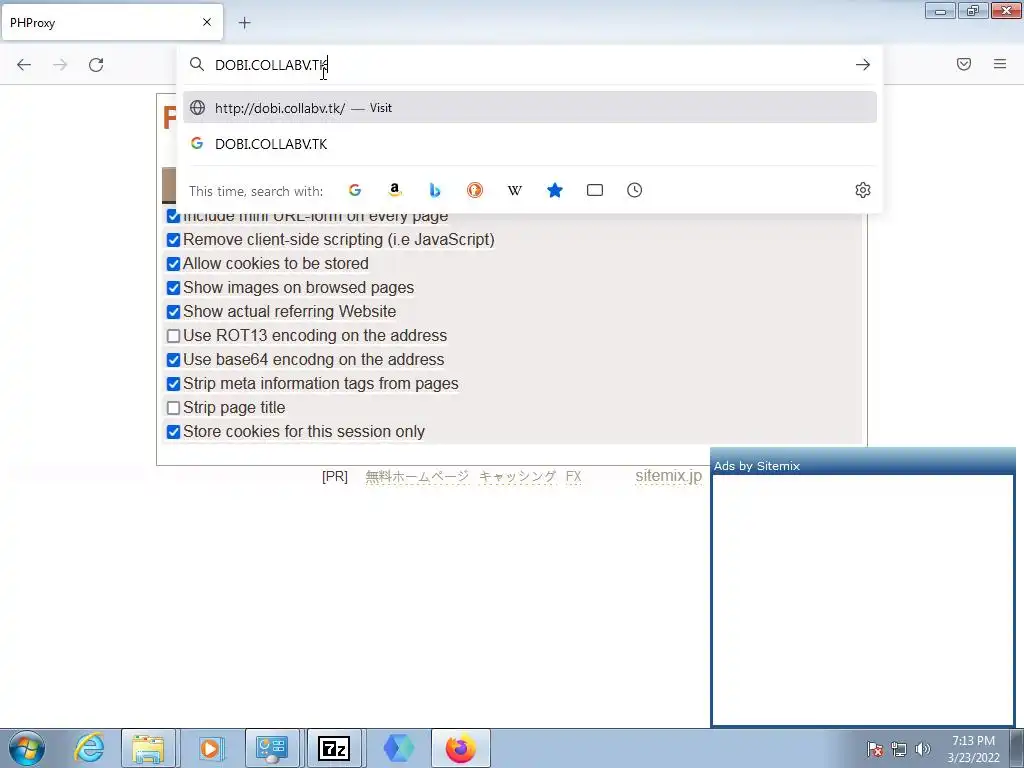Enable Strip page title
Viewport: 1024px width, 768px height.
173,408
